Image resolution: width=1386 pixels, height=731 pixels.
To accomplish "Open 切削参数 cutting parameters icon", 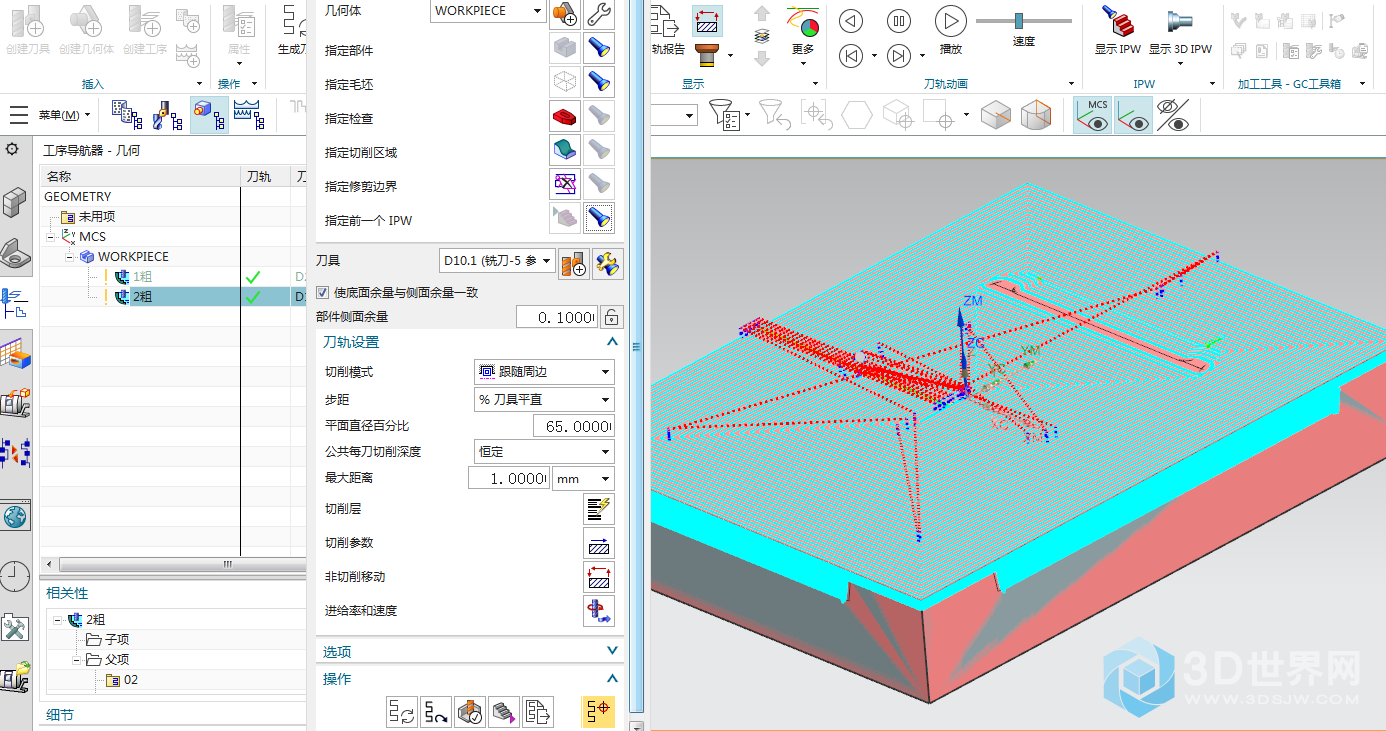I will point(599,543).
